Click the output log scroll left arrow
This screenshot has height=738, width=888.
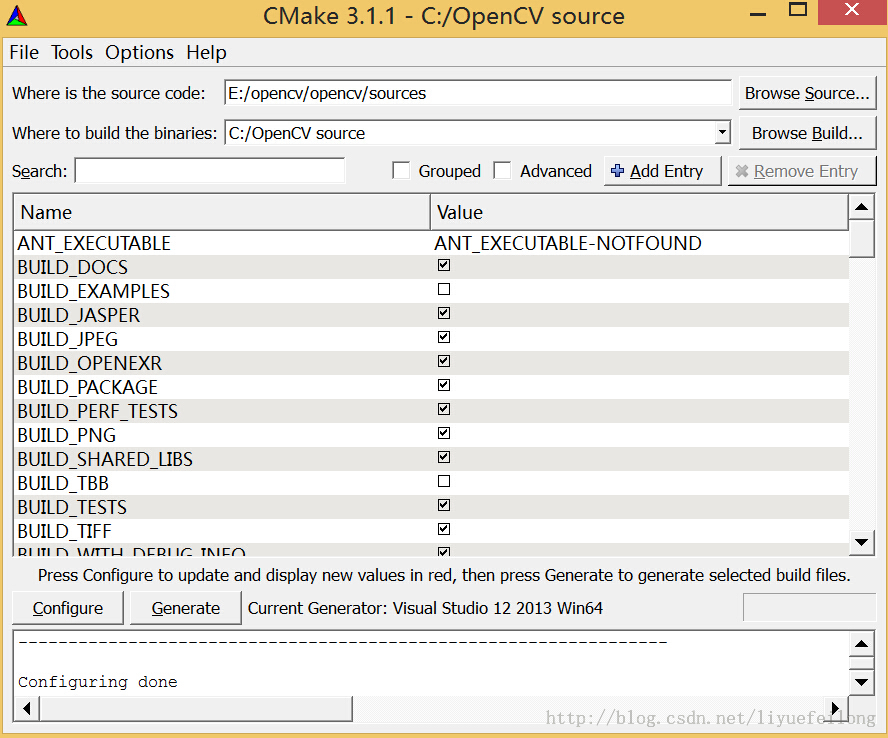(27, 709)
